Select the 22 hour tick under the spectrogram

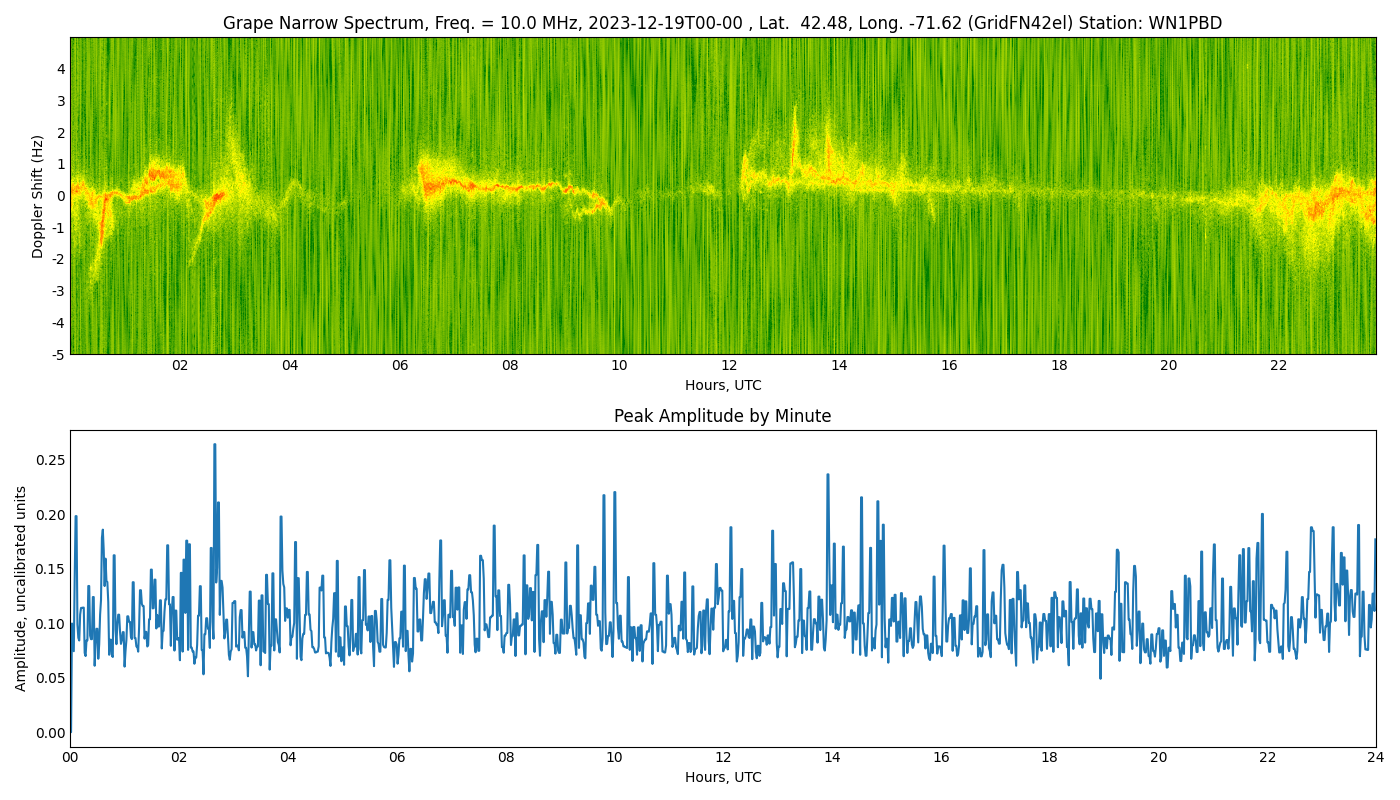pos(1278,366)
